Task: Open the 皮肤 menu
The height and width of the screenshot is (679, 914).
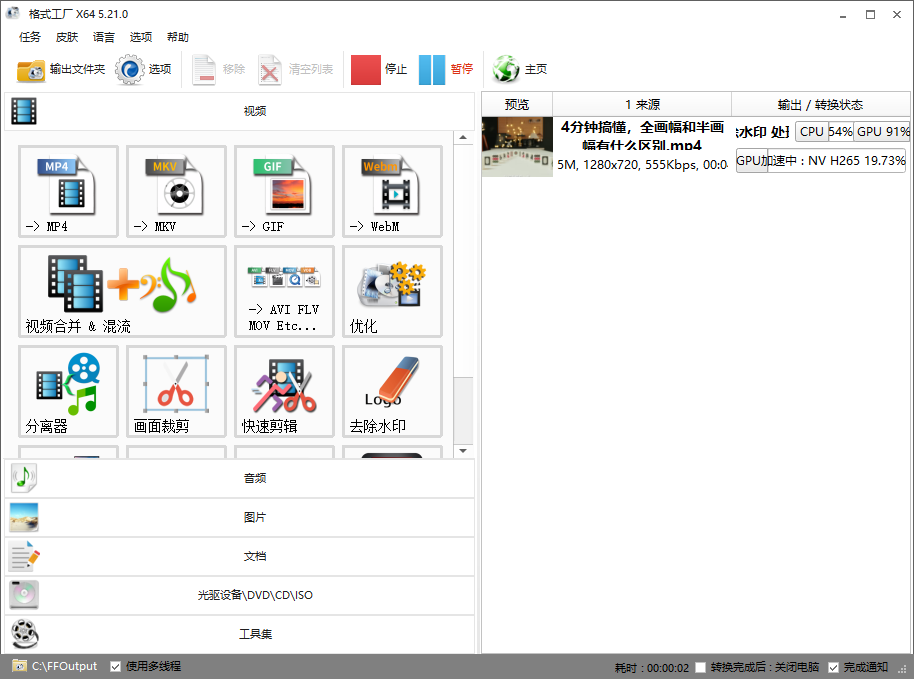Action: click(67, 37)
